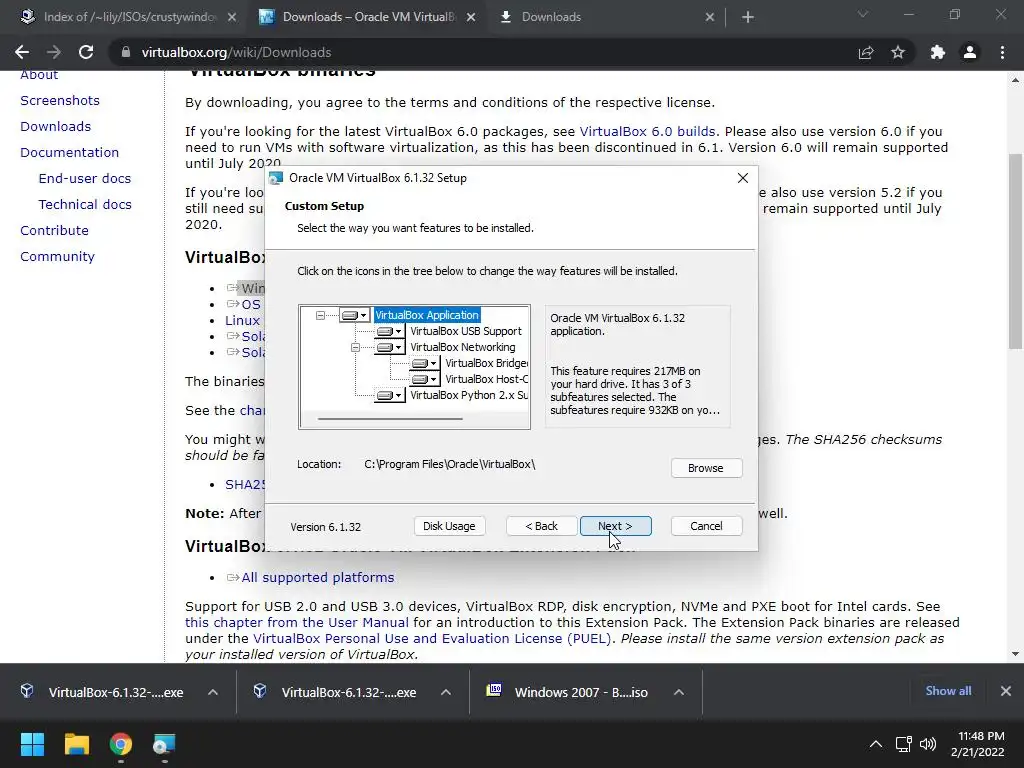The image size is (1024, 768).
Task: Bookmark this page with star icon
Action: (898, 52)
